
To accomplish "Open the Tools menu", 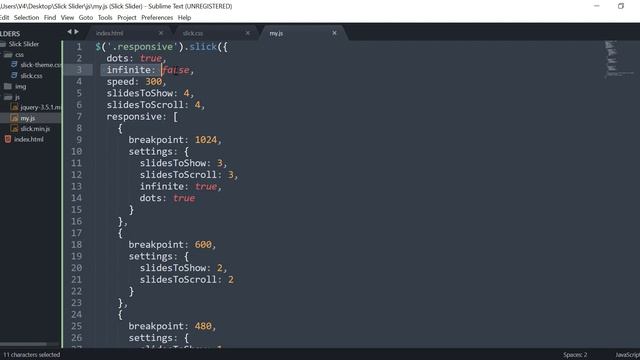I will click(105, 18).
